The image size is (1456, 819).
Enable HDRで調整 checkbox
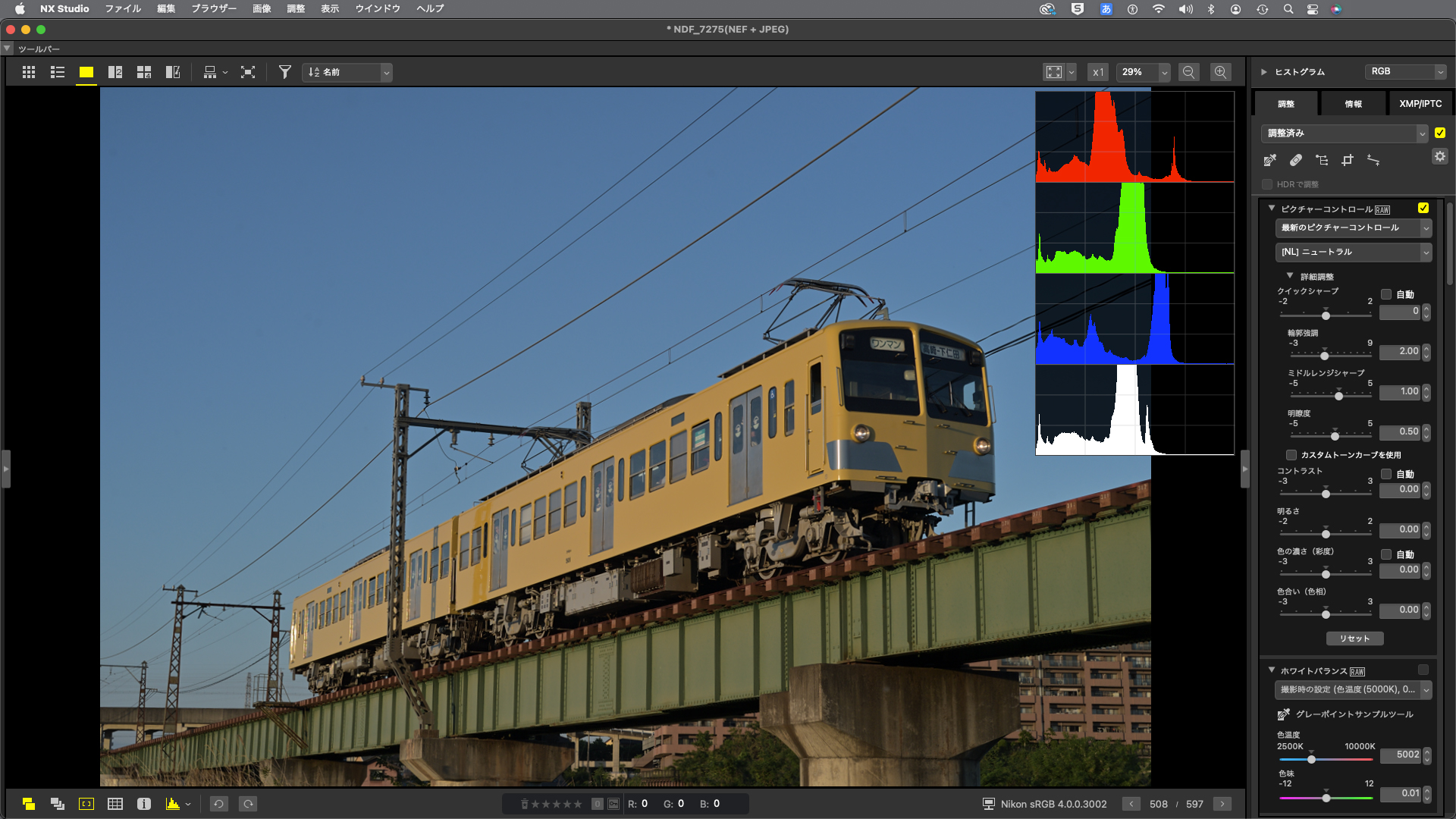(x=1267, y=184)
